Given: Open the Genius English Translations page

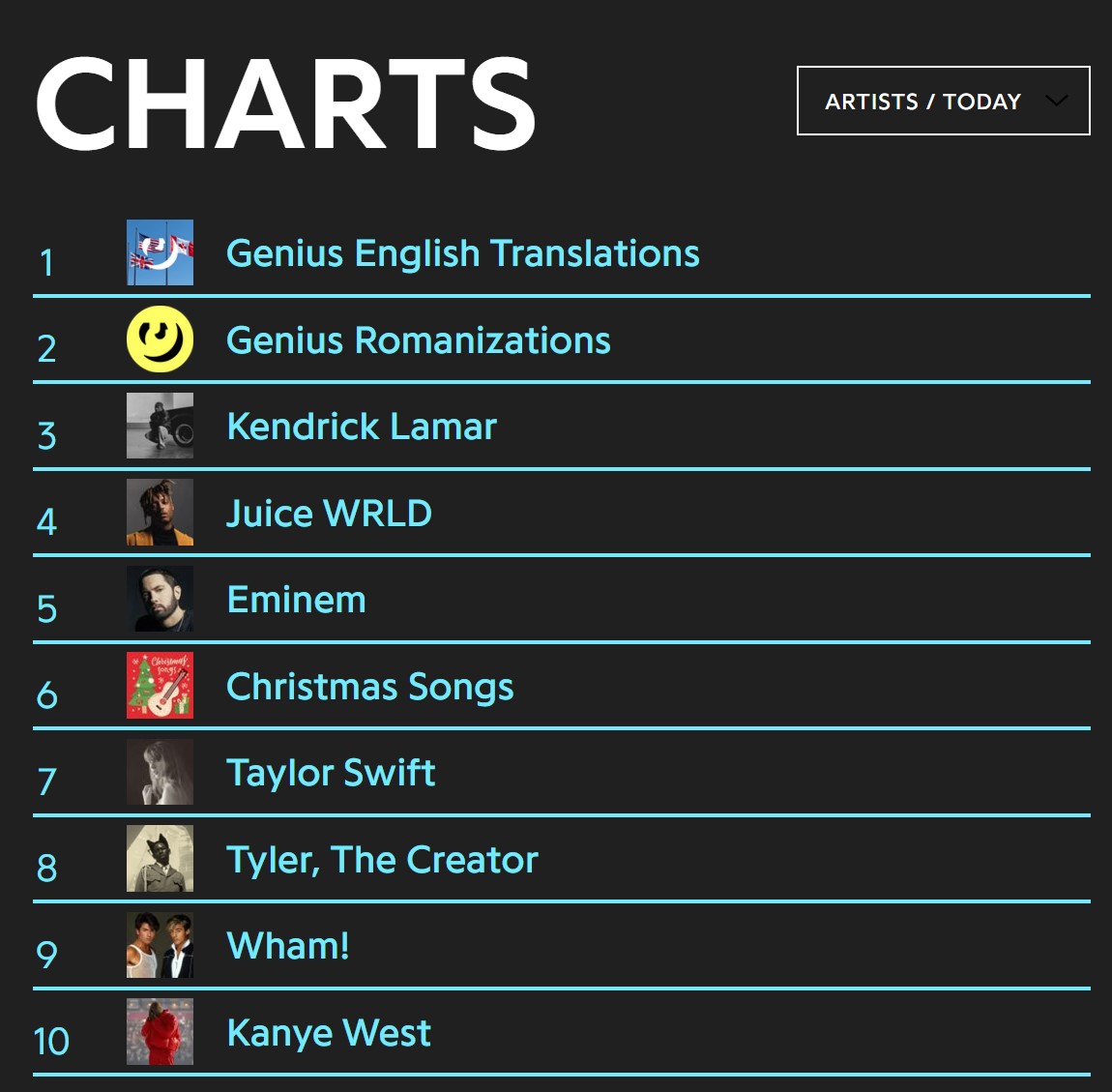Looking at the screenshot, I should tap(462, 253).
